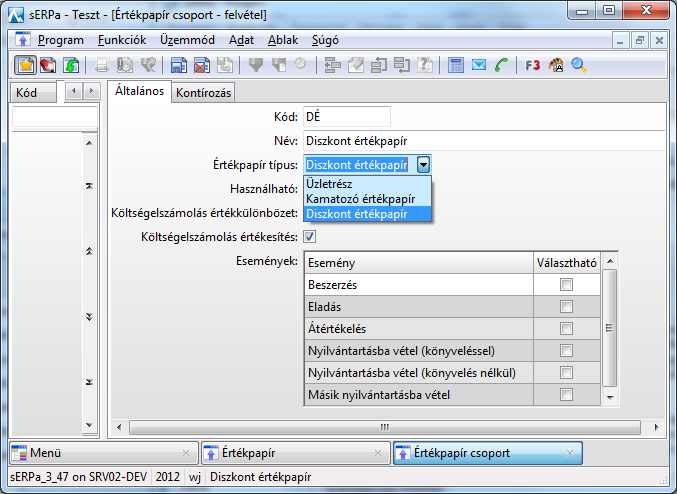Click the star favorites toolbar icon
Viewport: 677px width, 494px height.
[x=25, y=65]
